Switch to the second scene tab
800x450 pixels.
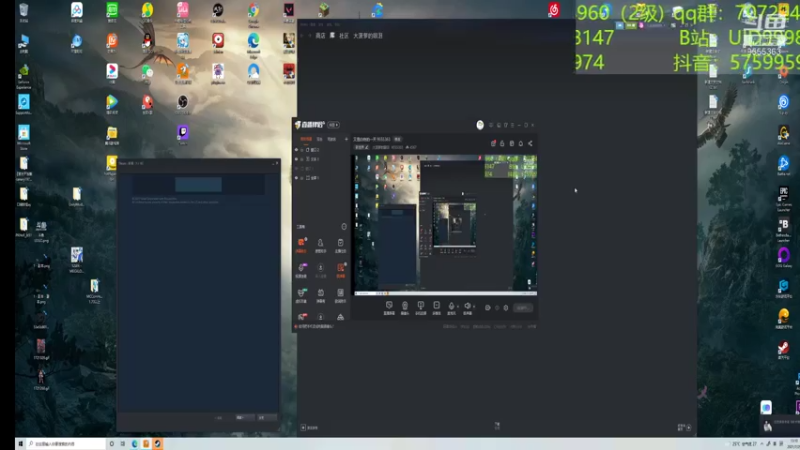(320, 139)
